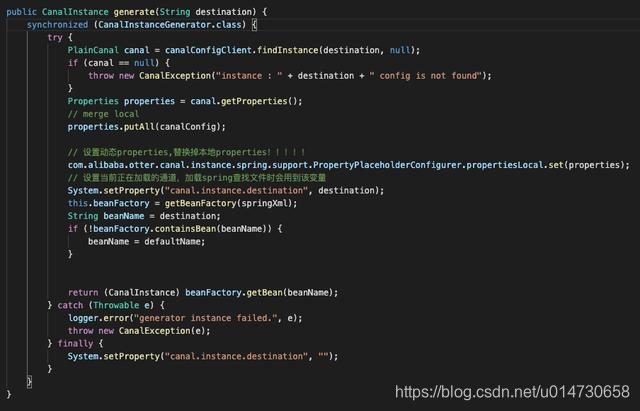Click 'propertiesLocal.set(properties)' call

point(548,165)
